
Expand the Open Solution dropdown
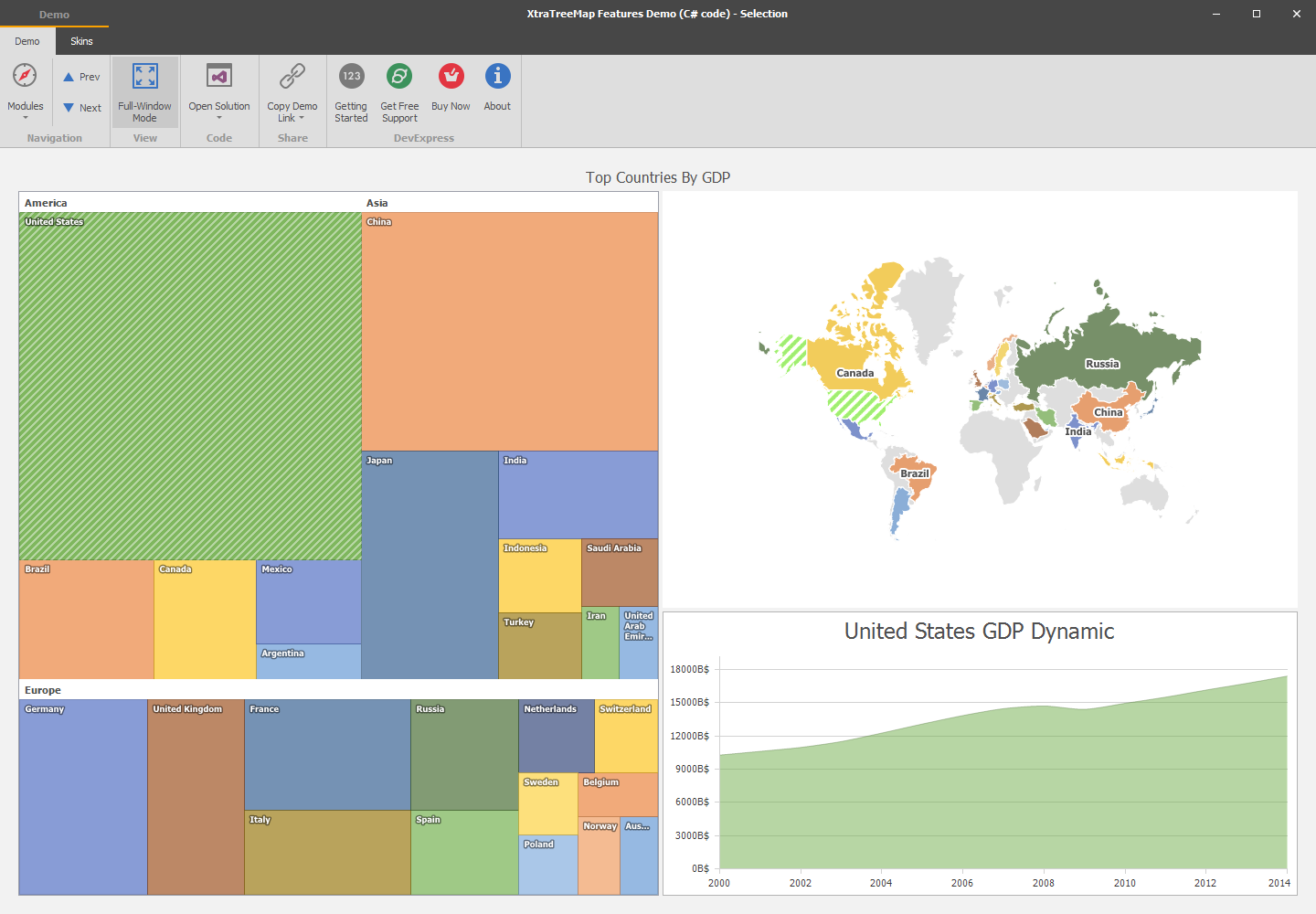(x=219, y=117)
